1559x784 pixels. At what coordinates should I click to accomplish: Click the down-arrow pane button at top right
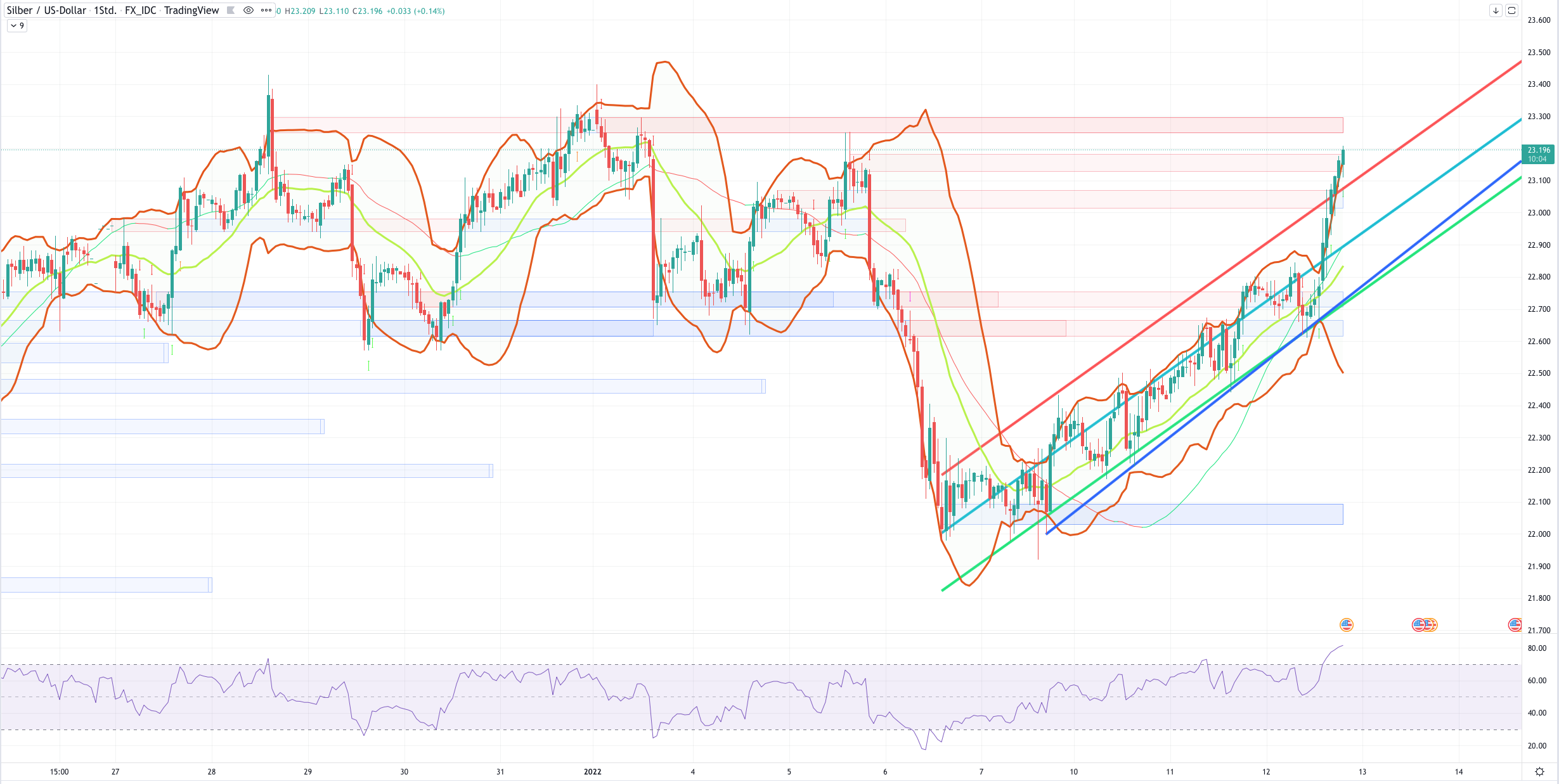pyautogui.click(x=1496, y=10)
